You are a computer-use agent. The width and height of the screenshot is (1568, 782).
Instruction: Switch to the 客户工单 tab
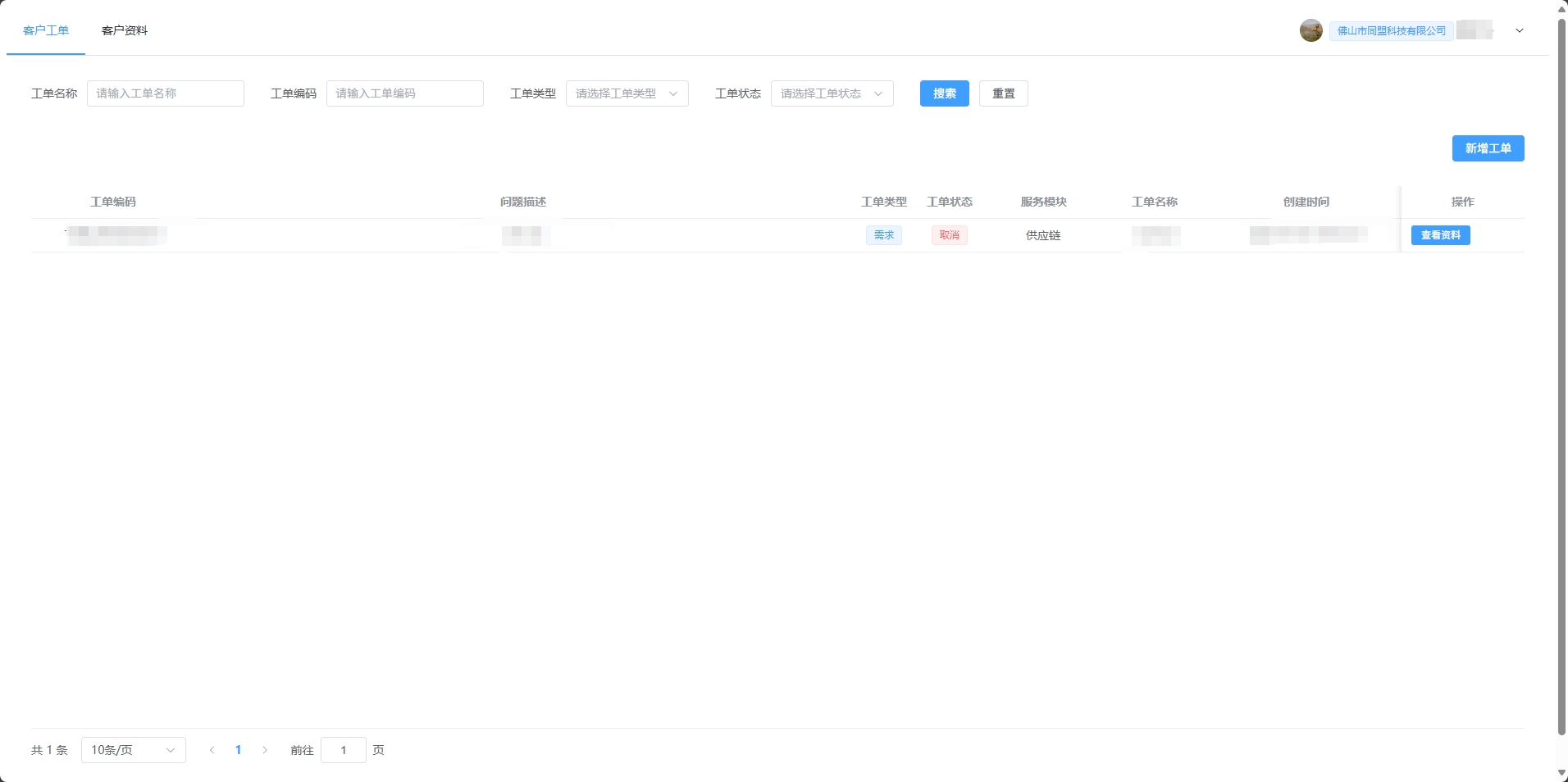coord(46,30)
